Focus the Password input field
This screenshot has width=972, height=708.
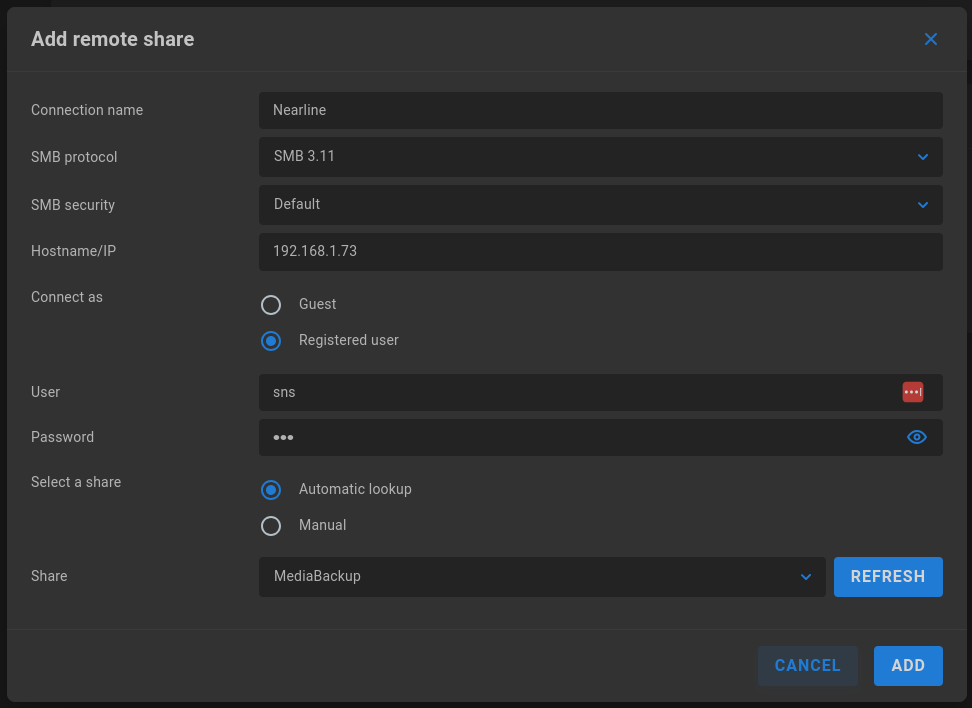click(601, 438)
